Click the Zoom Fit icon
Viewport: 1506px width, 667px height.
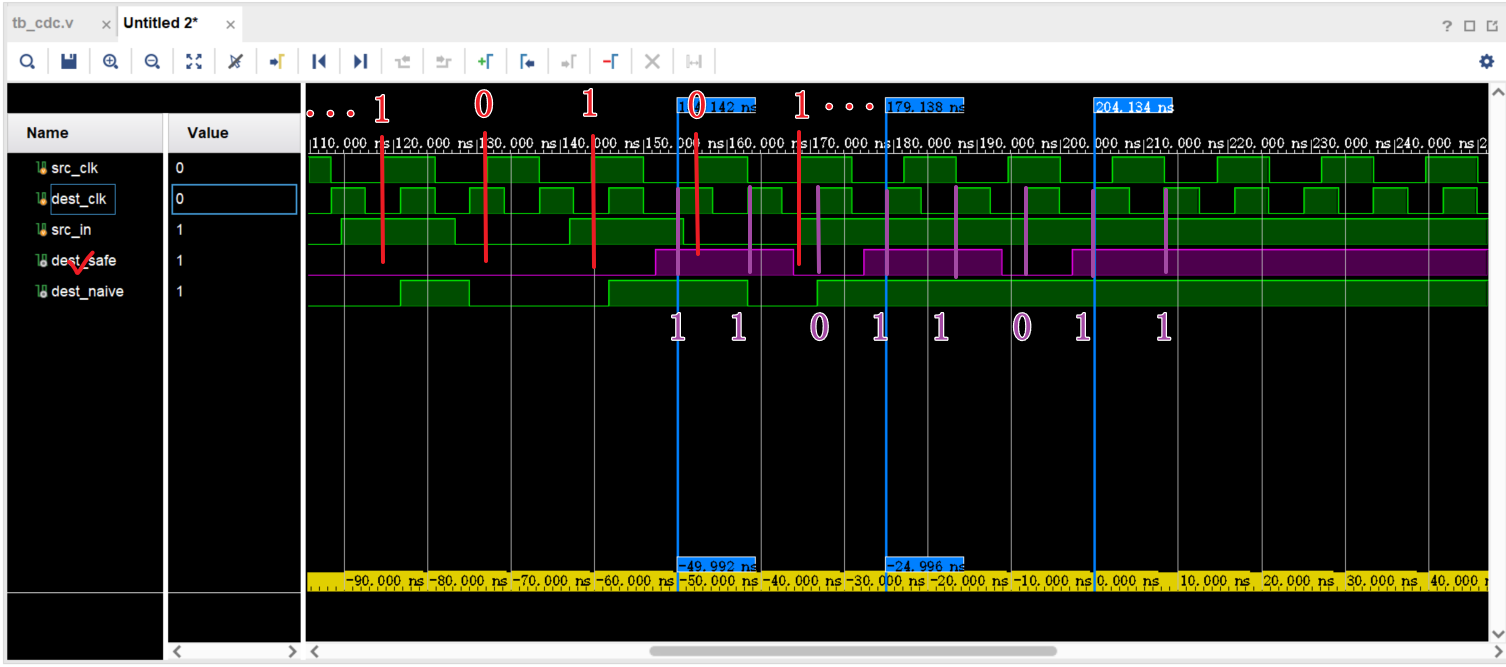[x=194, y=62]
